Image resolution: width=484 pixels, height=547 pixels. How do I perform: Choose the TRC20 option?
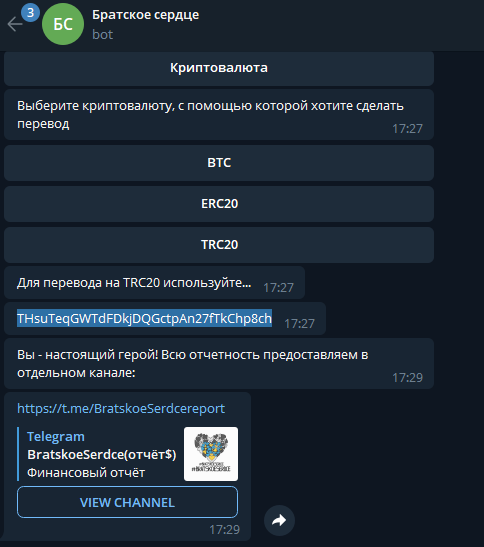[x=219, y=245]
